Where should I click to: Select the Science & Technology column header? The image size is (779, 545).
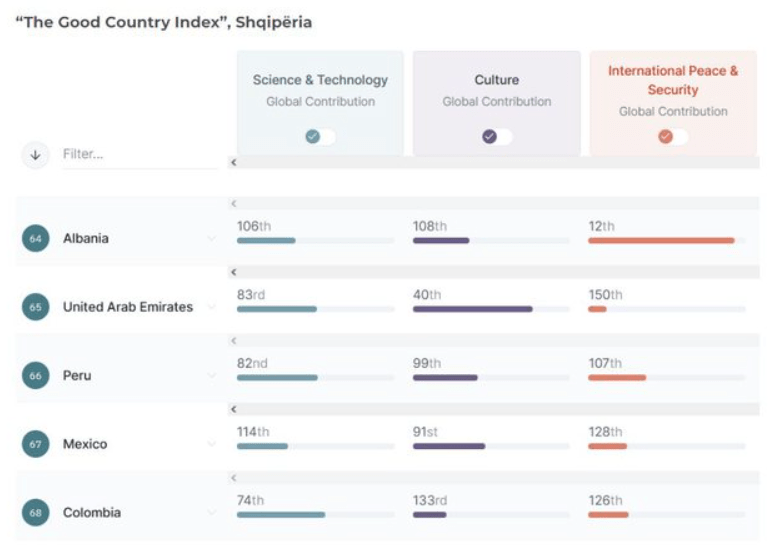(x=320, y=80)
